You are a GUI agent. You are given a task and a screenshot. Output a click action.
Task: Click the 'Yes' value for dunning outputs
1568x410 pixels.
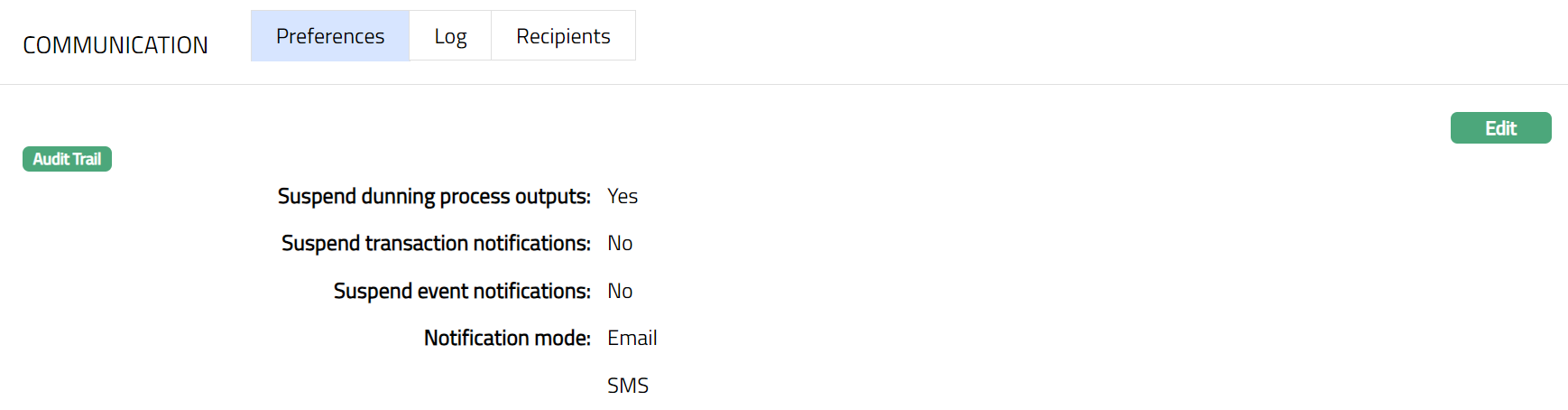tap(623, 196)
